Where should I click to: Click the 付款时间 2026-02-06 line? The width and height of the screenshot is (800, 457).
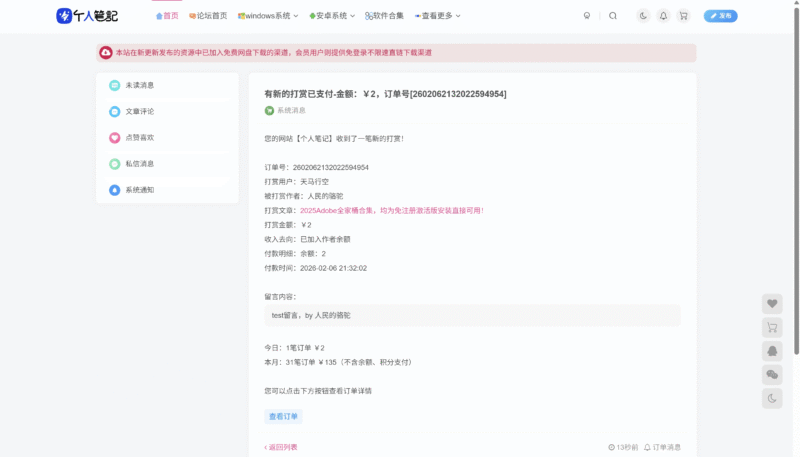pos(315,268)
